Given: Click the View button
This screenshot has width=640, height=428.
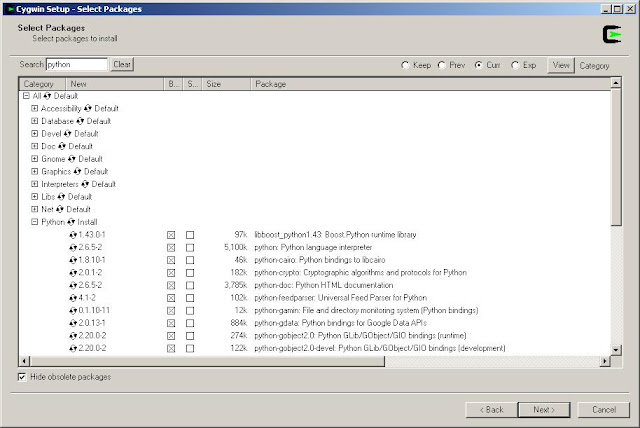Looking at the screenshot, I should pos(561,65).
